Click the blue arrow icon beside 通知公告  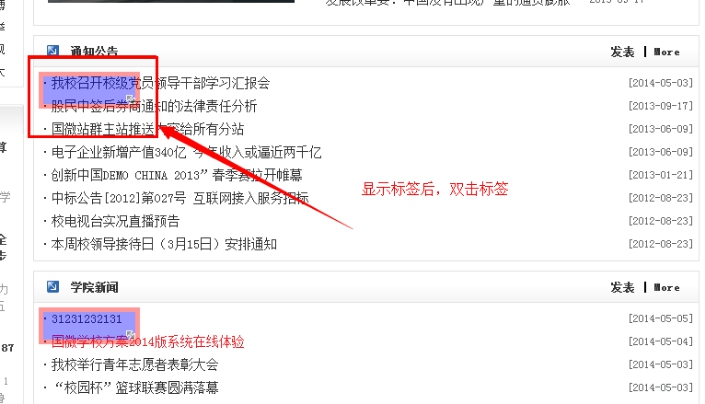tap(53, 50)
